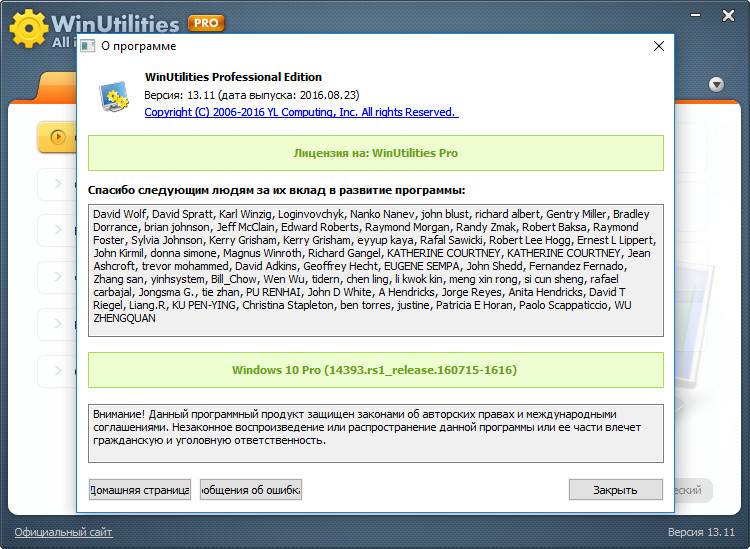
Task: Click inside the contributors names list box
Action: (x=375, y=270)
